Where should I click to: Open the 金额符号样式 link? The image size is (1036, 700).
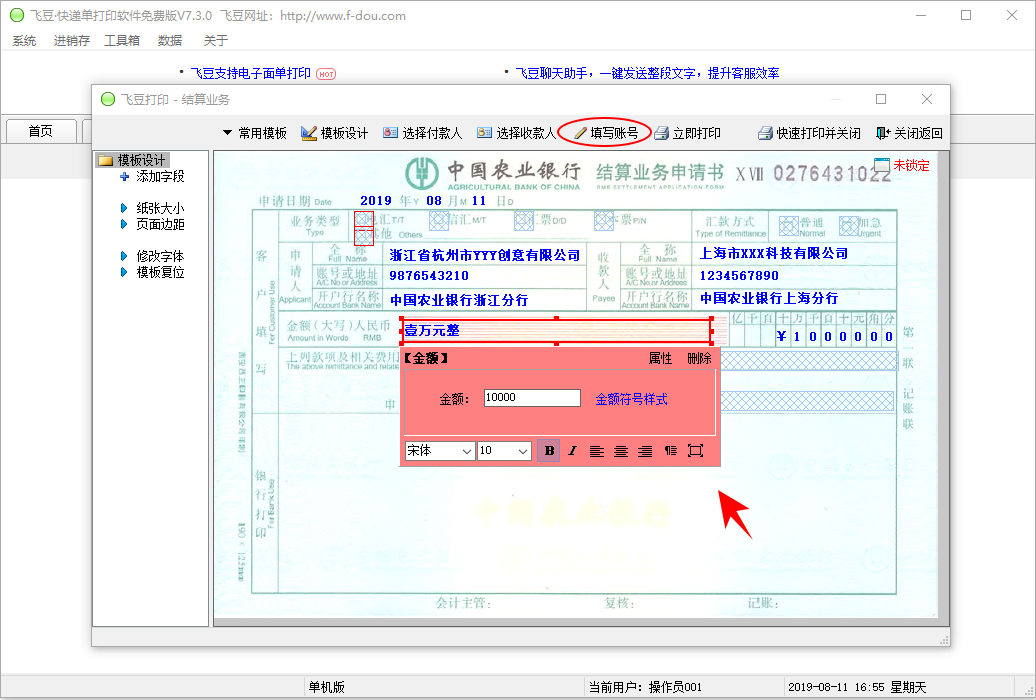click(631, 399)
